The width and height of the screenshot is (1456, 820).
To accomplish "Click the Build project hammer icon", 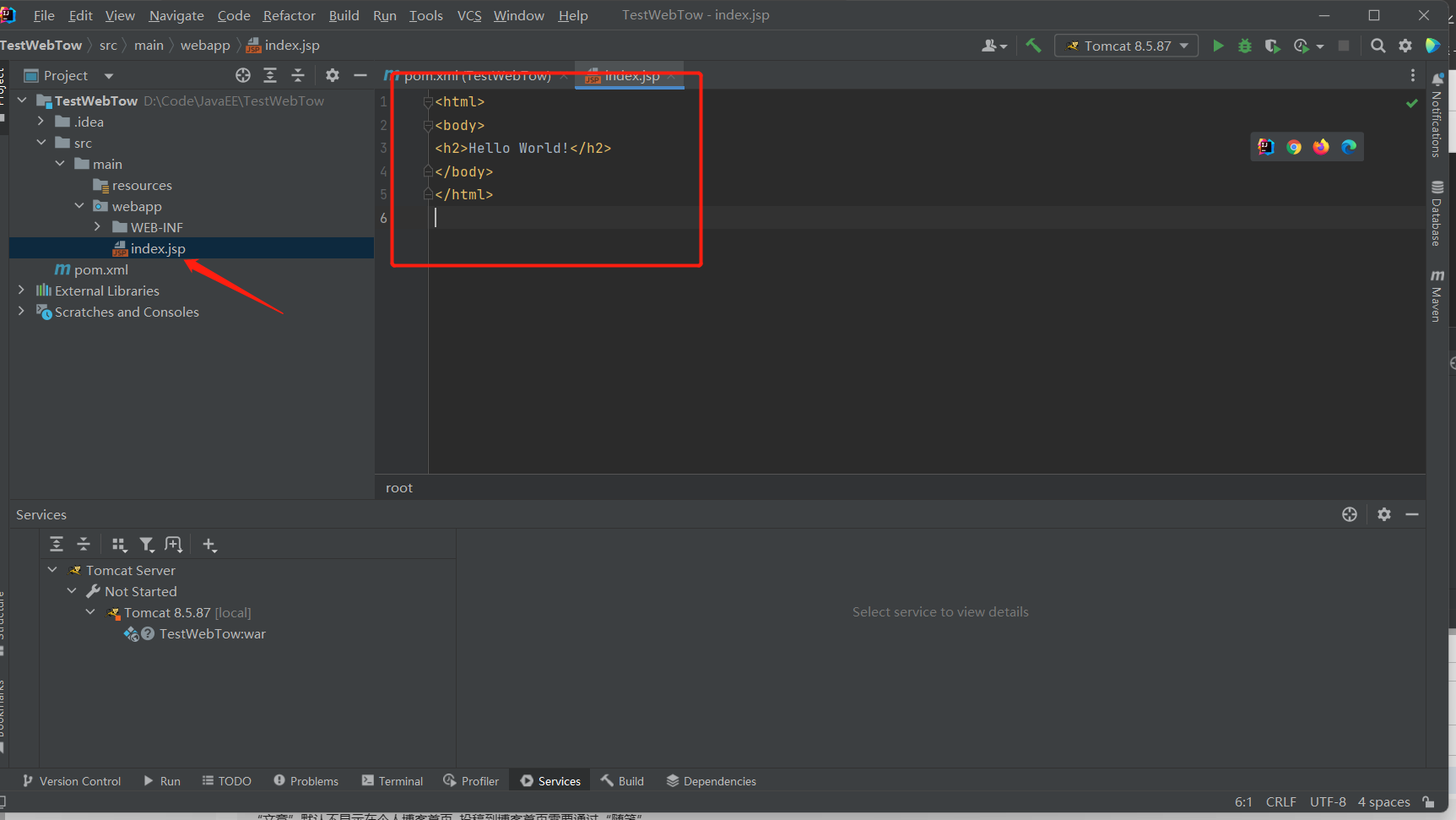I will (x=1033, y=46).
